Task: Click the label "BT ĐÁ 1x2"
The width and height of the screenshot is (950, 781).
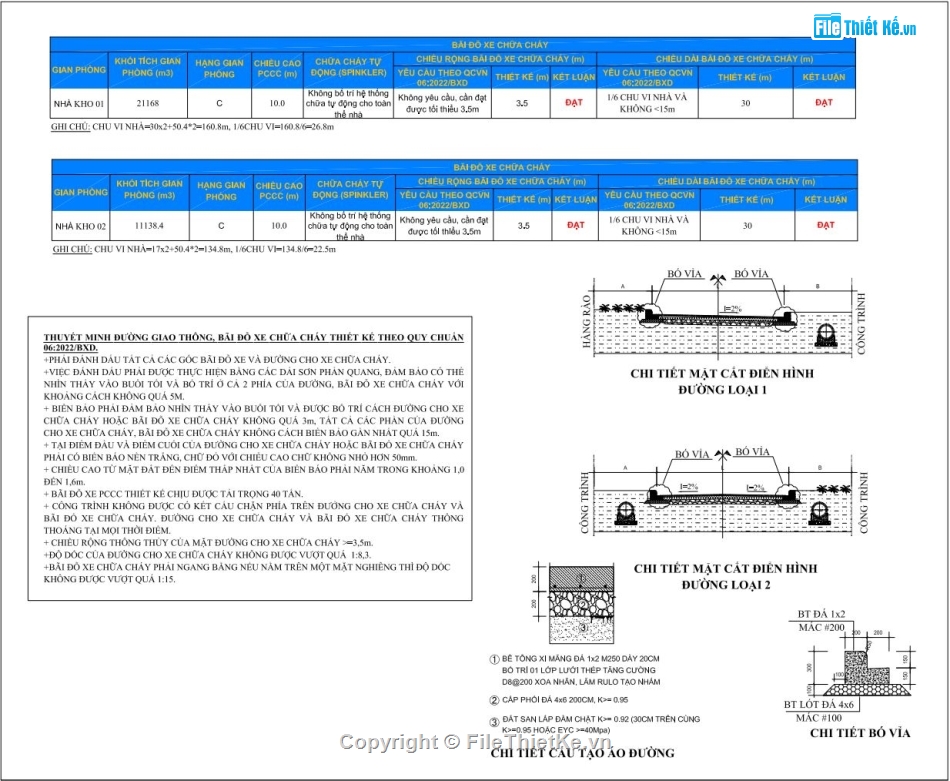Action: click(x=822, y=614)
